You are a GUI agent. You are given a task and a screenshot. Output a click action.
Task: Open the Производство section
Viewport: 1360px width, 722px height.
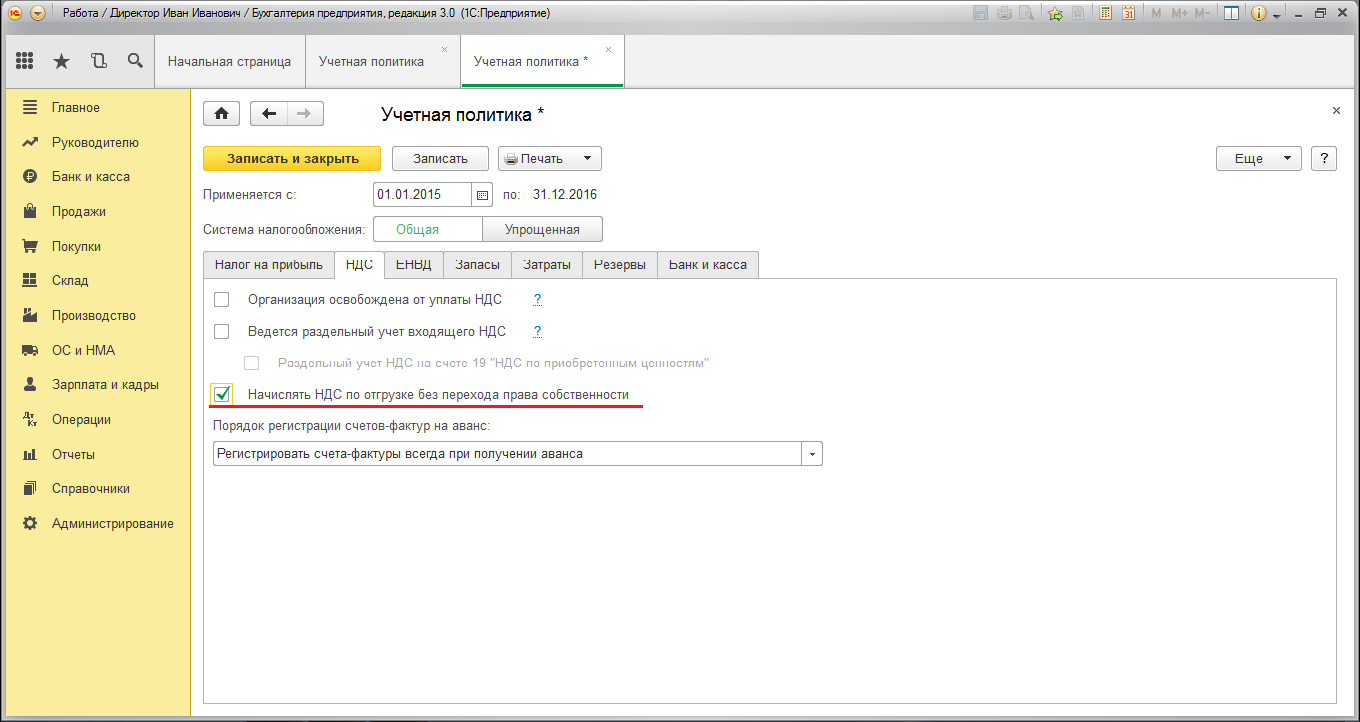(94, 315)
